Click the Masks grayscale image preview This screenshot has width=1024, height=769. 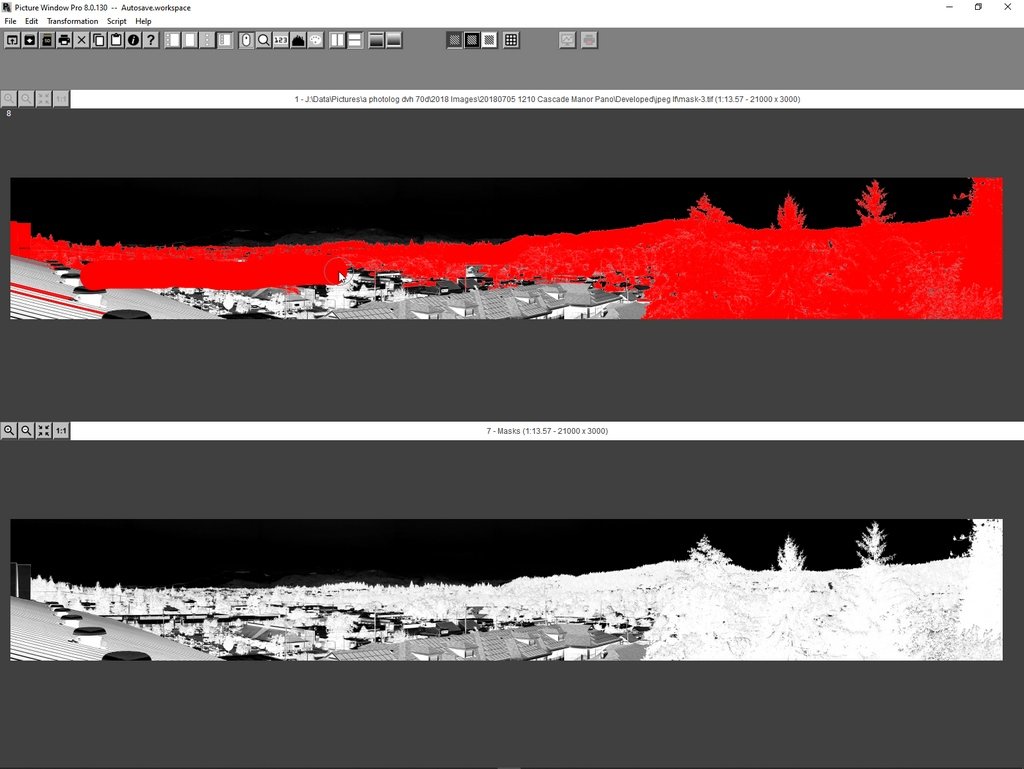(x=506, y=589)
